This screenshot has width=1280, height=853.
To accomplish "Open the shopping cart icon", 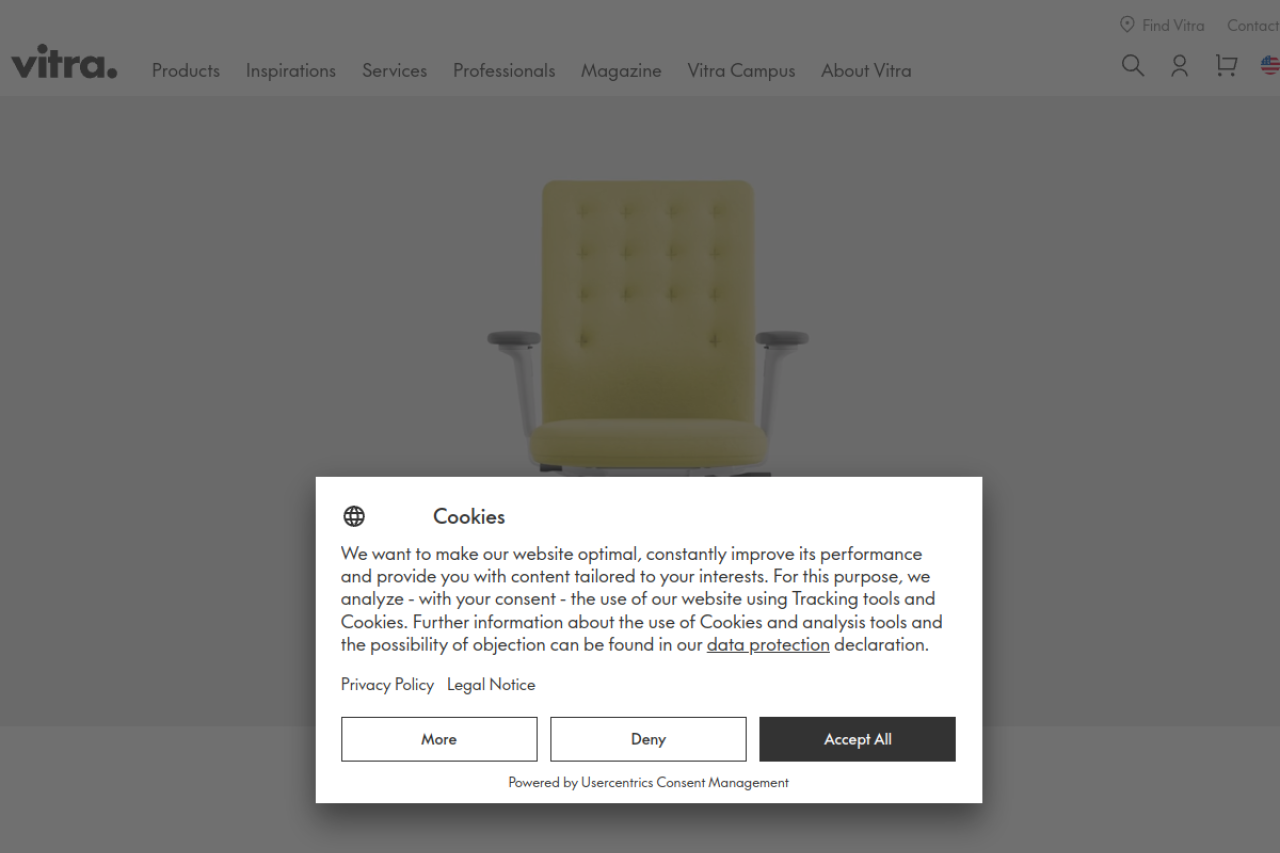I will pyautogui.click(x=1226, y=66).
